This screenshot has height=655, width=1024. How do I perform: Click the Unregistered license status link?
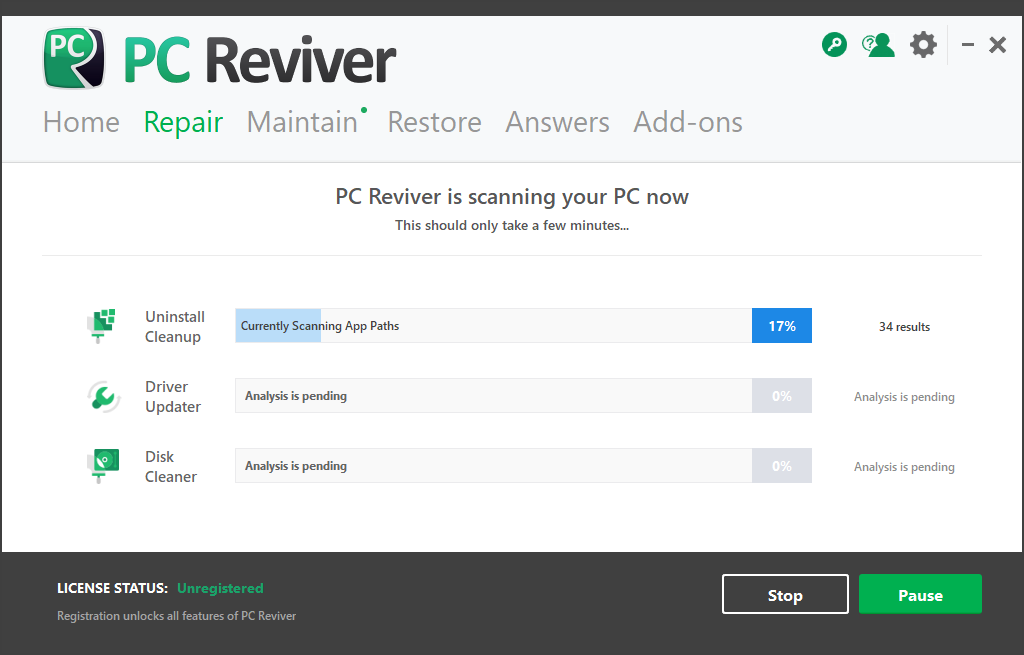pos(220,588)
